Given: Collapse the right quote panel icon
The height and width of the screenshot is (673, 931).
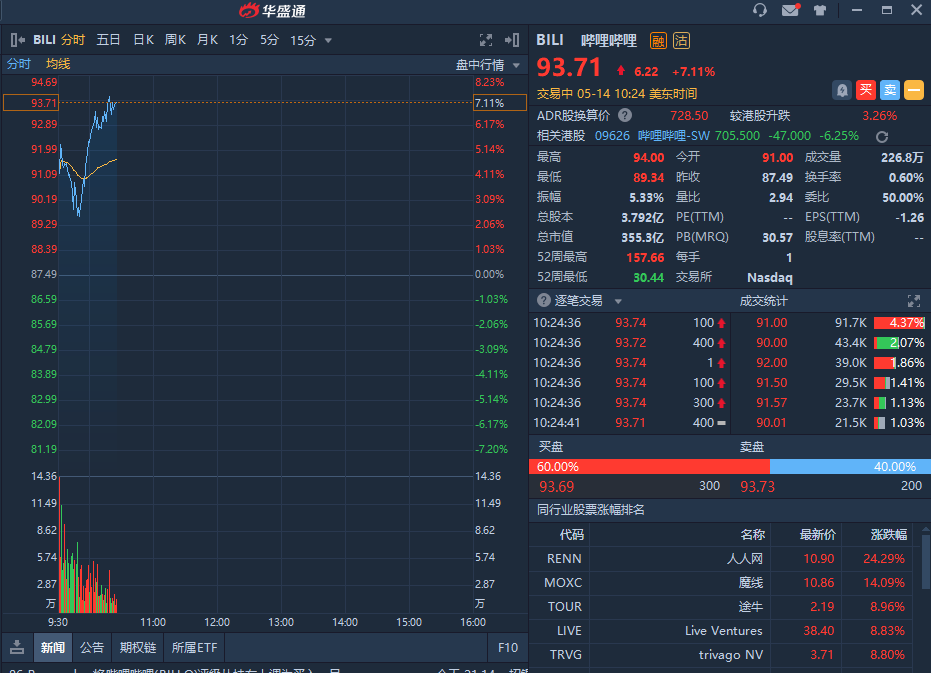Looking at the screenshot, I should click(x=512, y=40).
